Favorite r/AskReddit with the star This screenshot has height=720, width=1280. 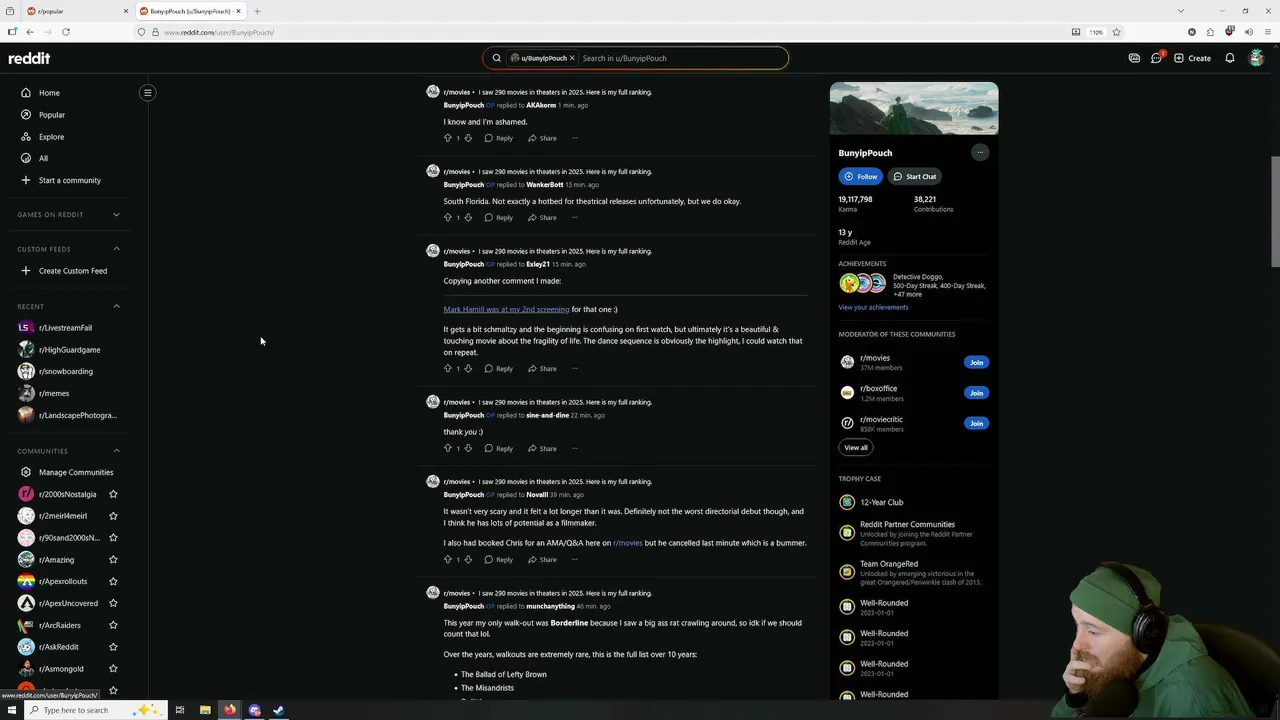[113, 647]
